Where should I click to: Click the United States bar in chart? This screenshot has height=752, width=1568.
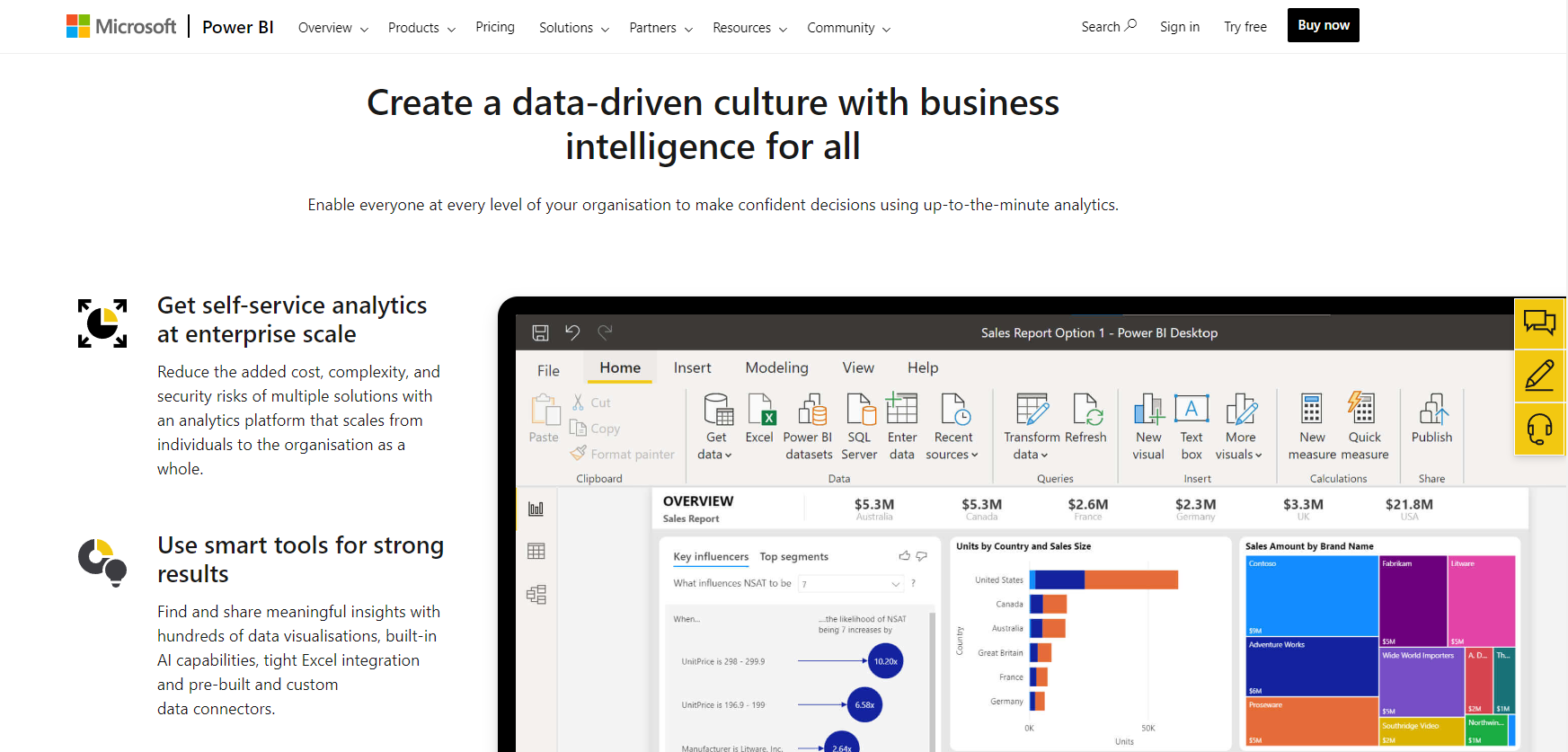[x=1106, y=580]
